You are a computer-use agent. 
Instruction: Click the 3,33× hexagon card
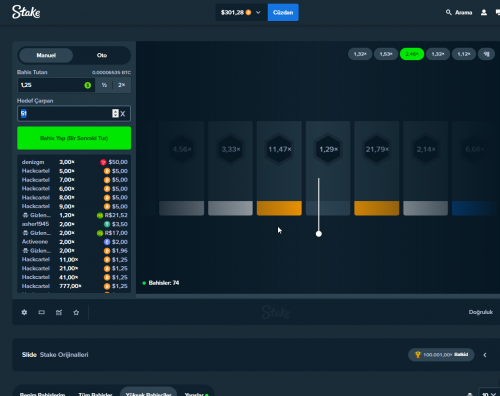click(230, 168)
